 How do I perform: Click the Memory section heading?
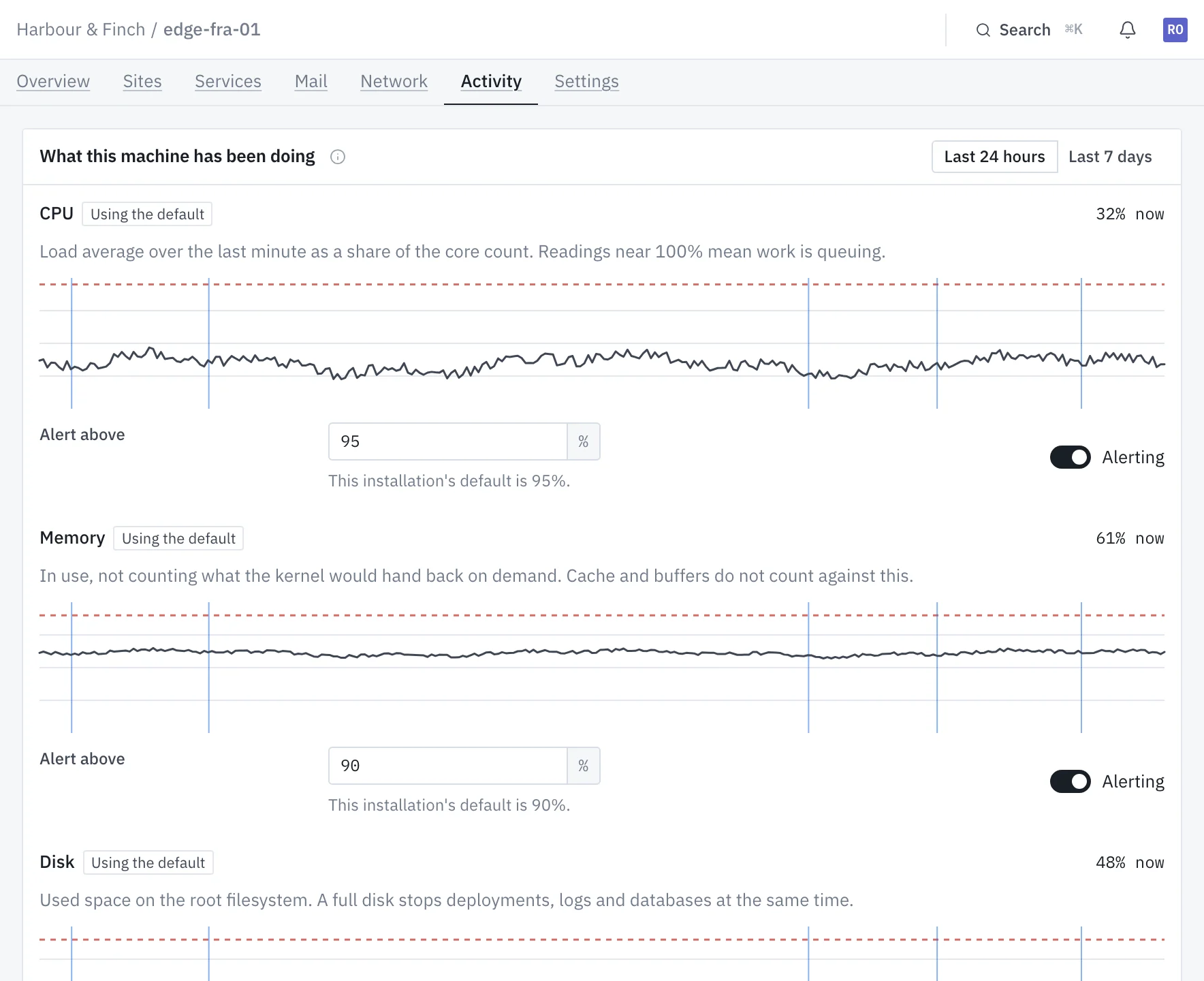(x=72, y=538)
